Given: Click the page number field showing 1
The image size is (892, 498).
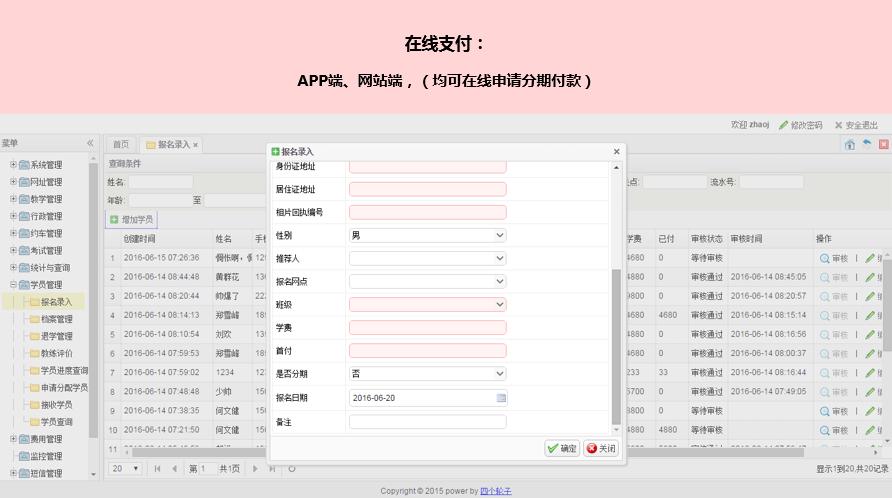Looking at the screenshot, I should click(207, 468).
